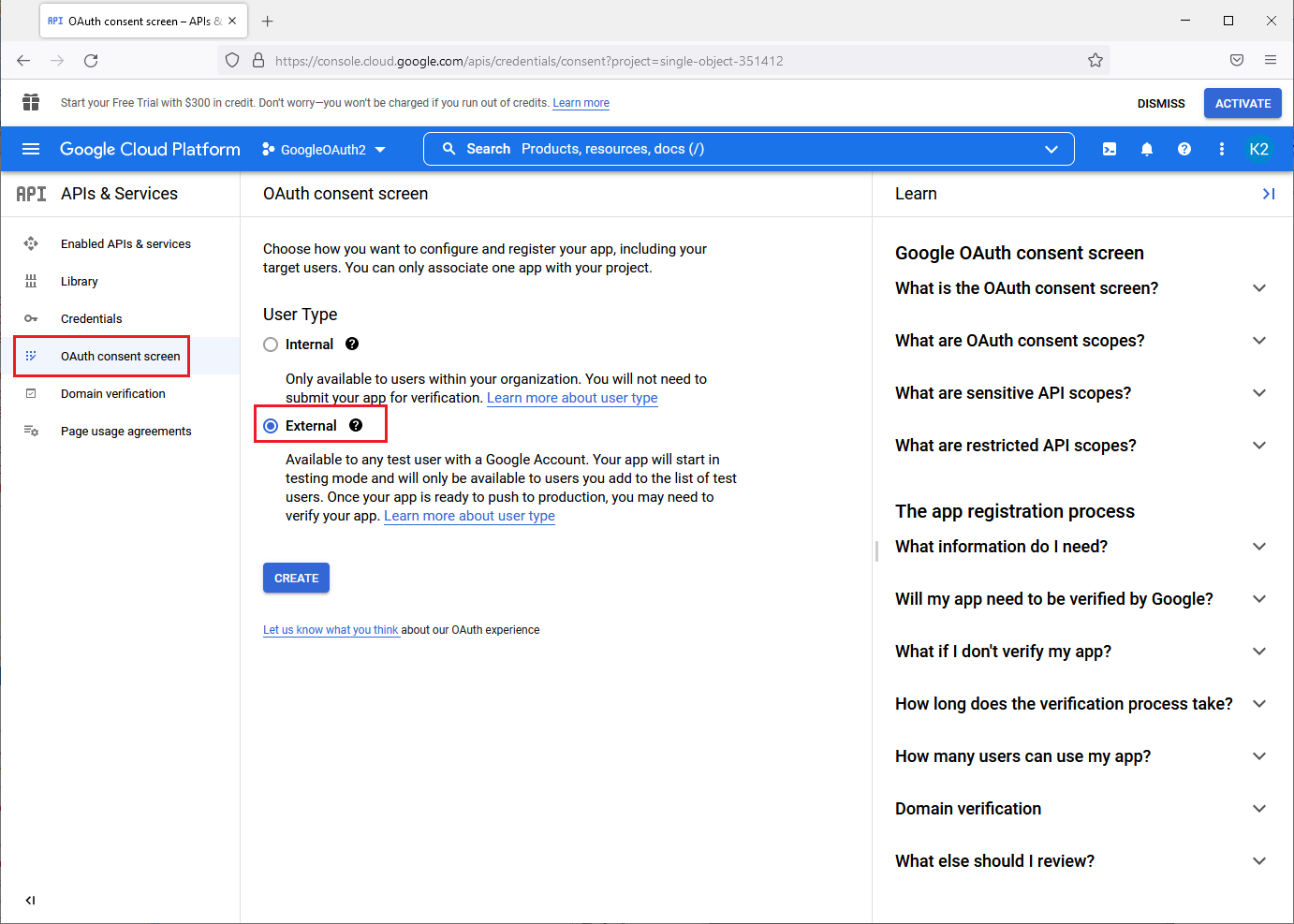Select the External user type
1294x924 pixels.
coord(271,426)
